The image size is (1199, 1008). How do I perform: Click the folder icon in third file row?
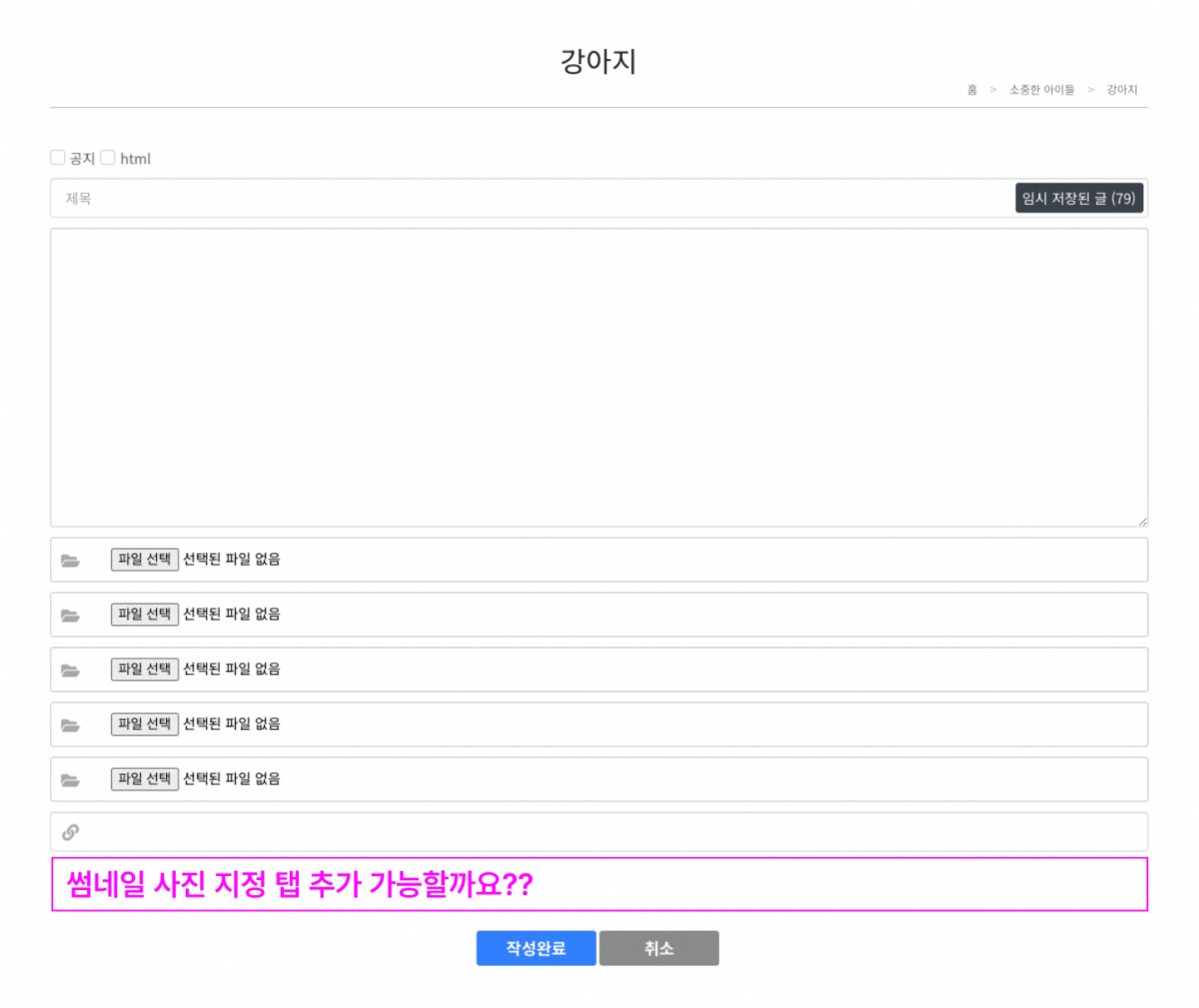70,670
